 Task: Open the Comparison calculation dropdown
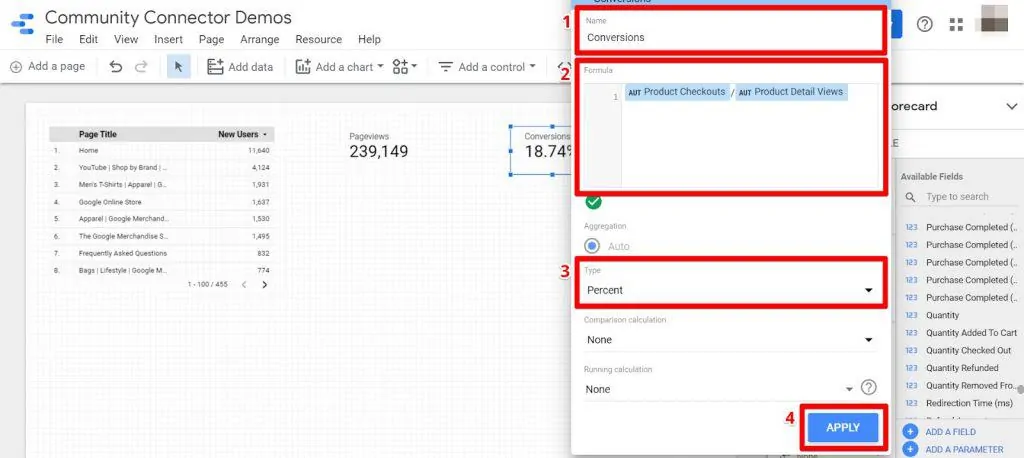pyautogui.click(x=729, y=340)
